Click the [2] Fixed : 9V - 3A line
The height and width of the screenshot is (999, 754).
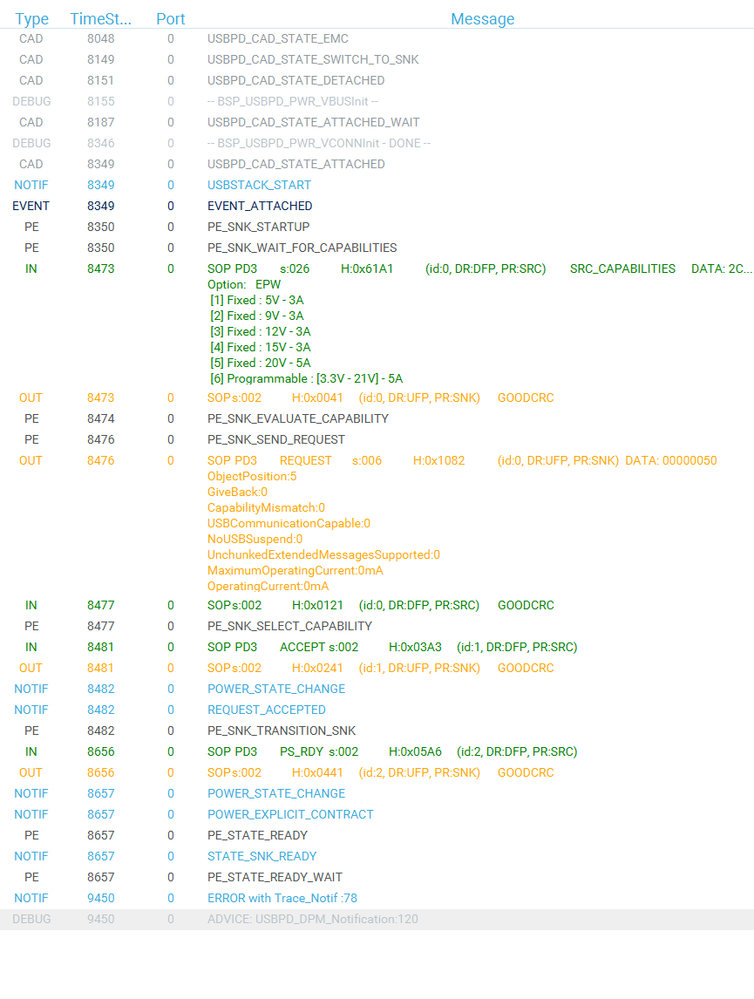coord(257,316)
